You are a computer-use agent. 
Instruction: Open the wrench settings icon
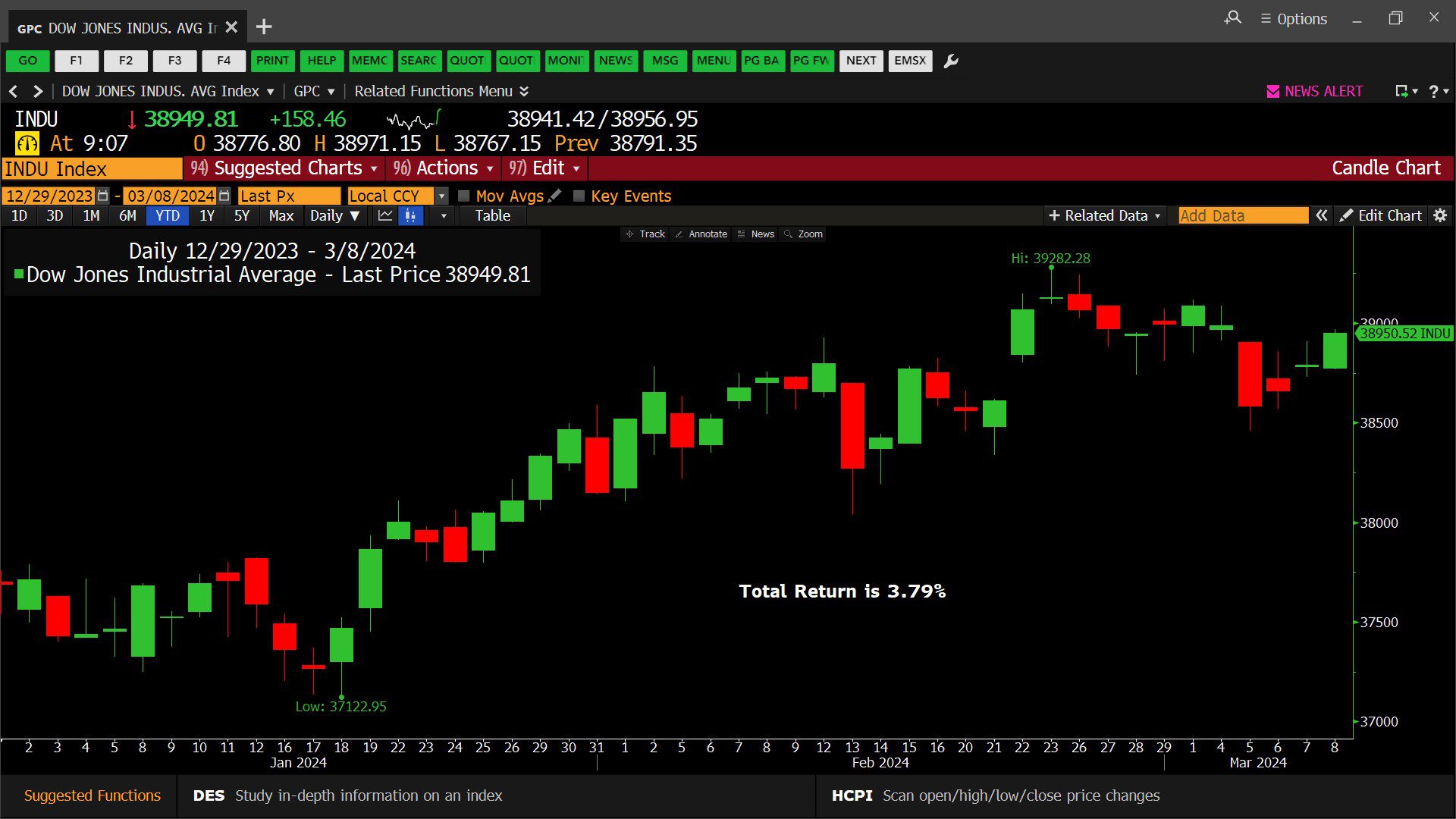coord(951,61)
